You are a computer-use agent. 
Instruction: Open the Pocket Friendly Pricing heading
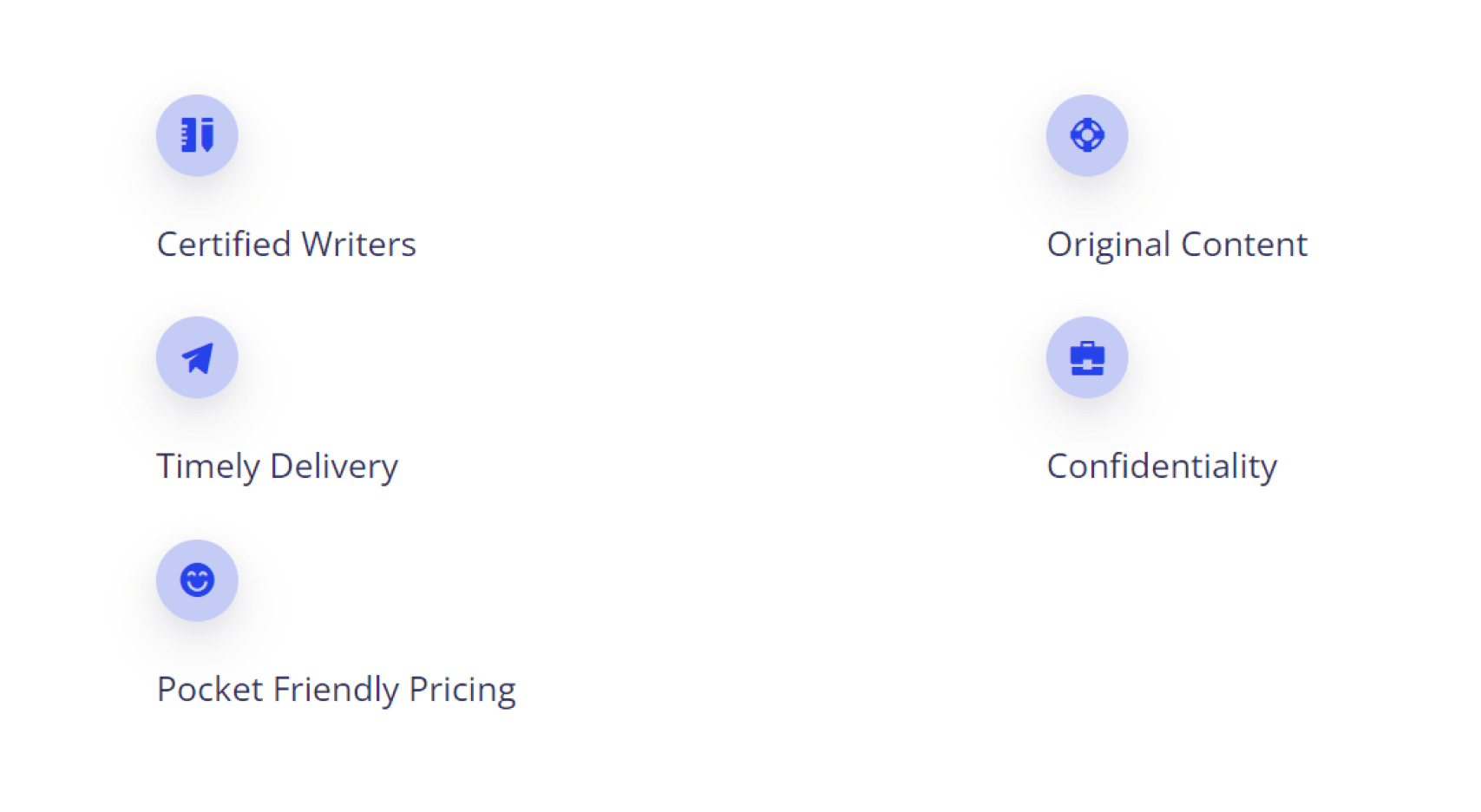click(337, 691)
